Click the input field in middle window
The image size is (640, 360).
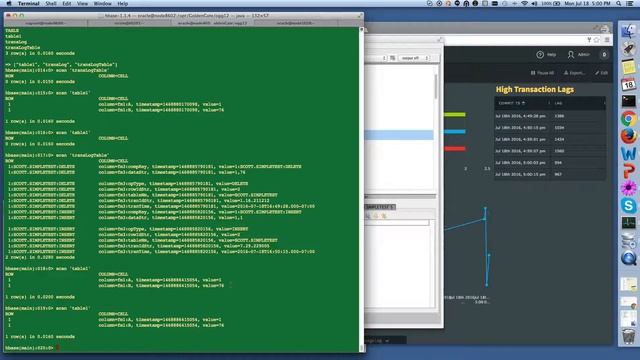398,223
